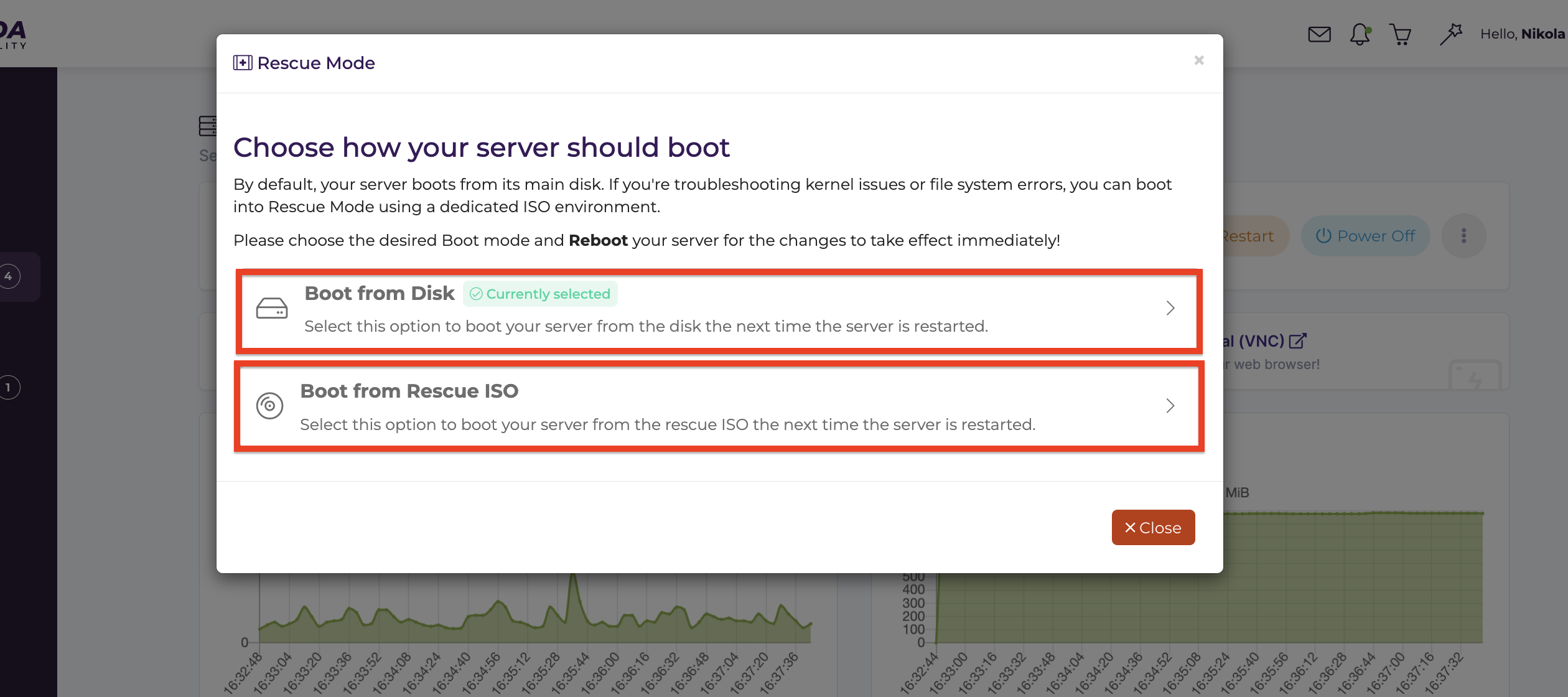Click the Currently selected badge
This screenshot has height=697, width=1568.
tap(540, 294)
